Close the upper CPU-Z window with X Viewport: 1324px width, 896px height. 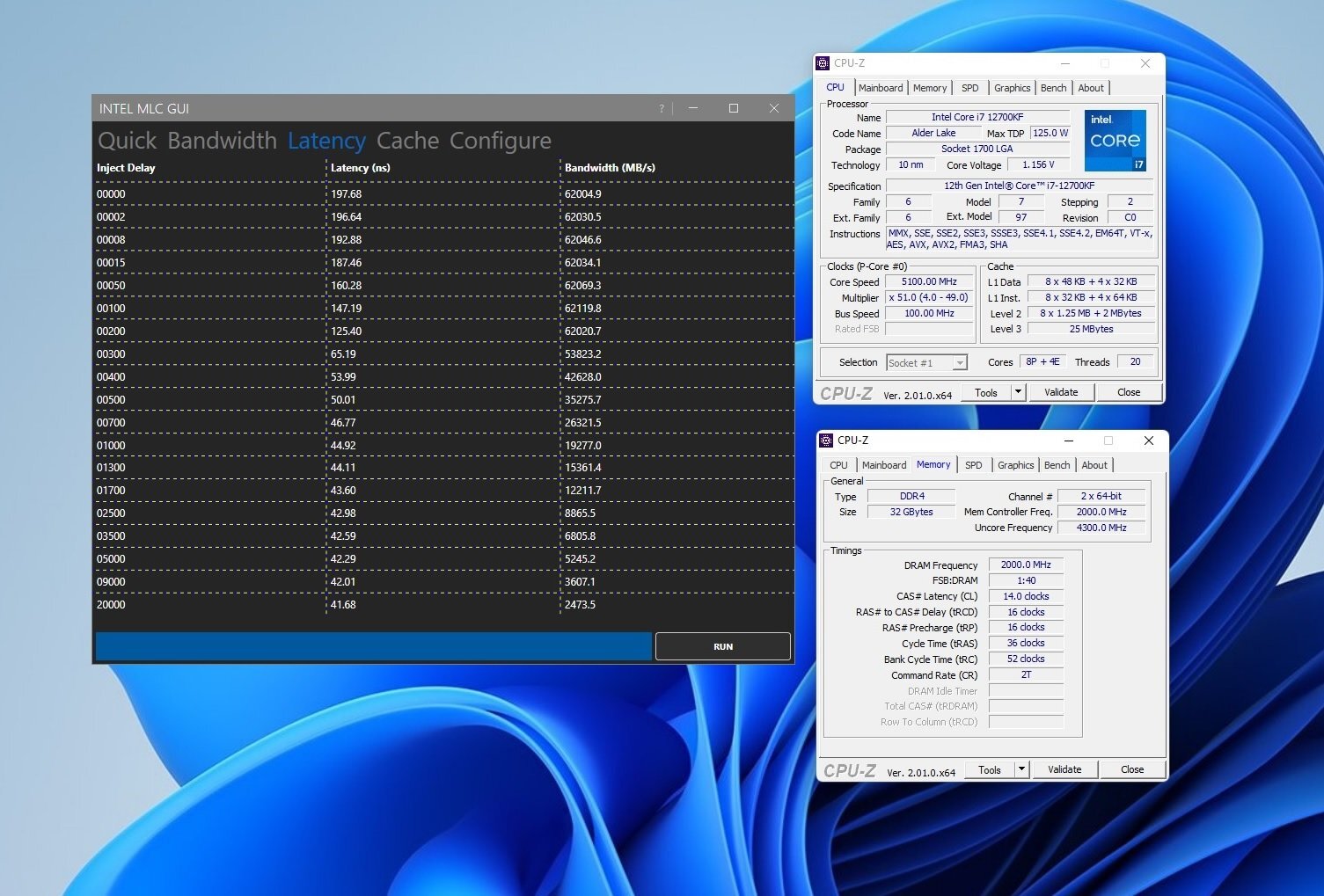(1145, 63)
